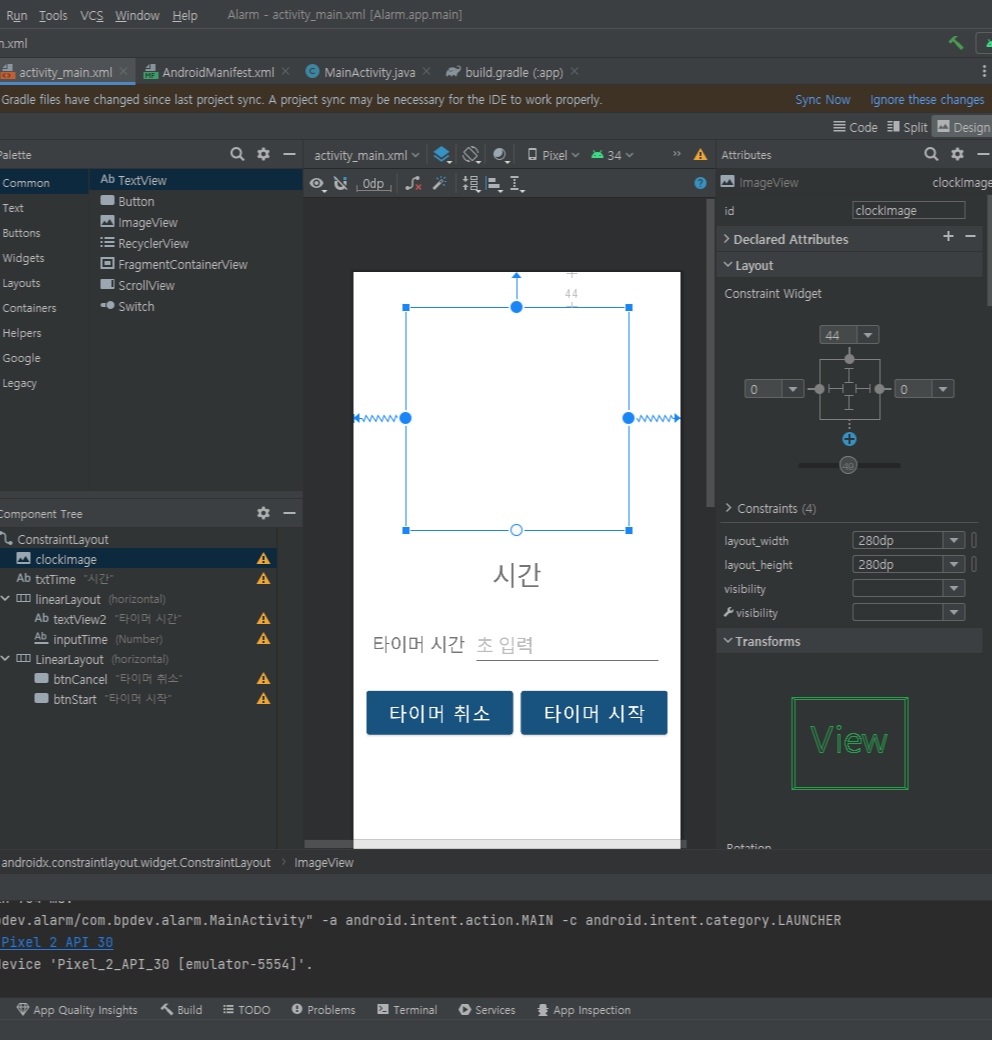Image resolution: width=992 pixels, height=1040 pixels.
Task: Open the Guidelines helper icon
Action: point(517,184)
